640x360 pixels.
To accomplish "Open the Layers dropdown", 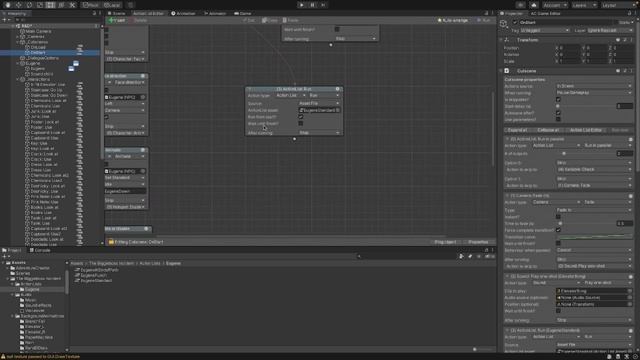I will point(584,5).
